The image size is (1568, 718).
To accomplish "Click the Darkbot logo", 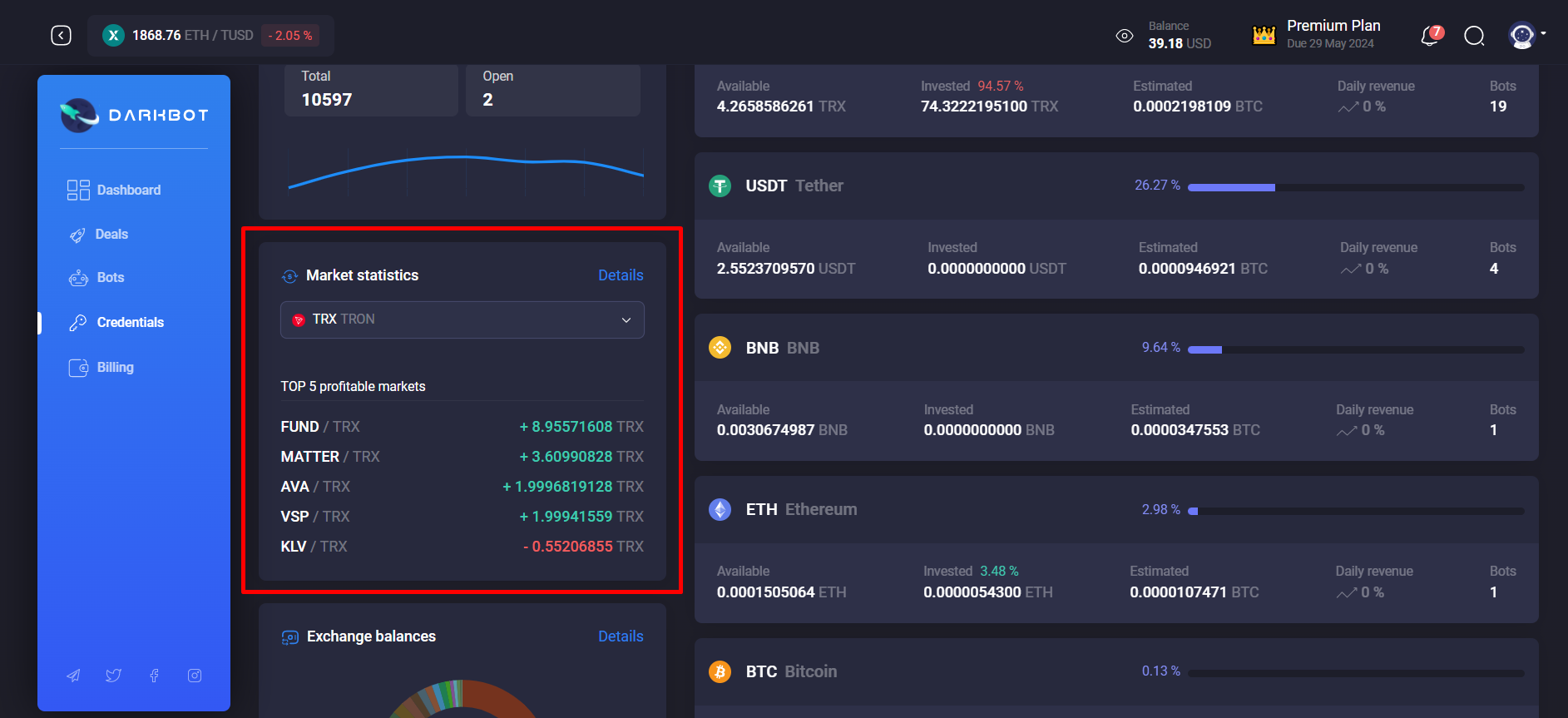I will click(x=134, y=115).
